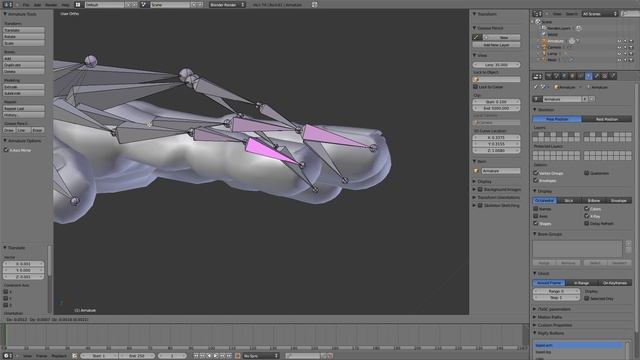640x360 pixels.
Task: Click the outliner editor-type icon
Action: point(537,14)
